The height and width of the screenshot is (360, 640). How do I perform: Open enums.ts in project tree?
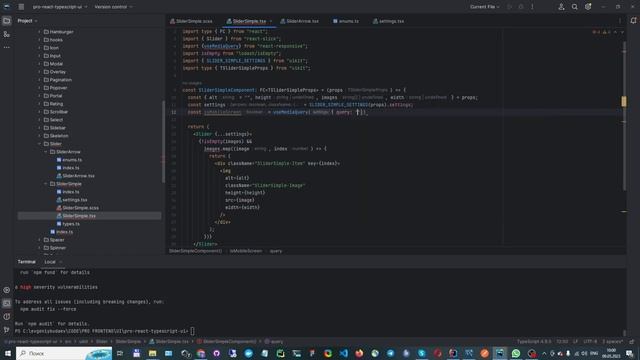point(72,160)
